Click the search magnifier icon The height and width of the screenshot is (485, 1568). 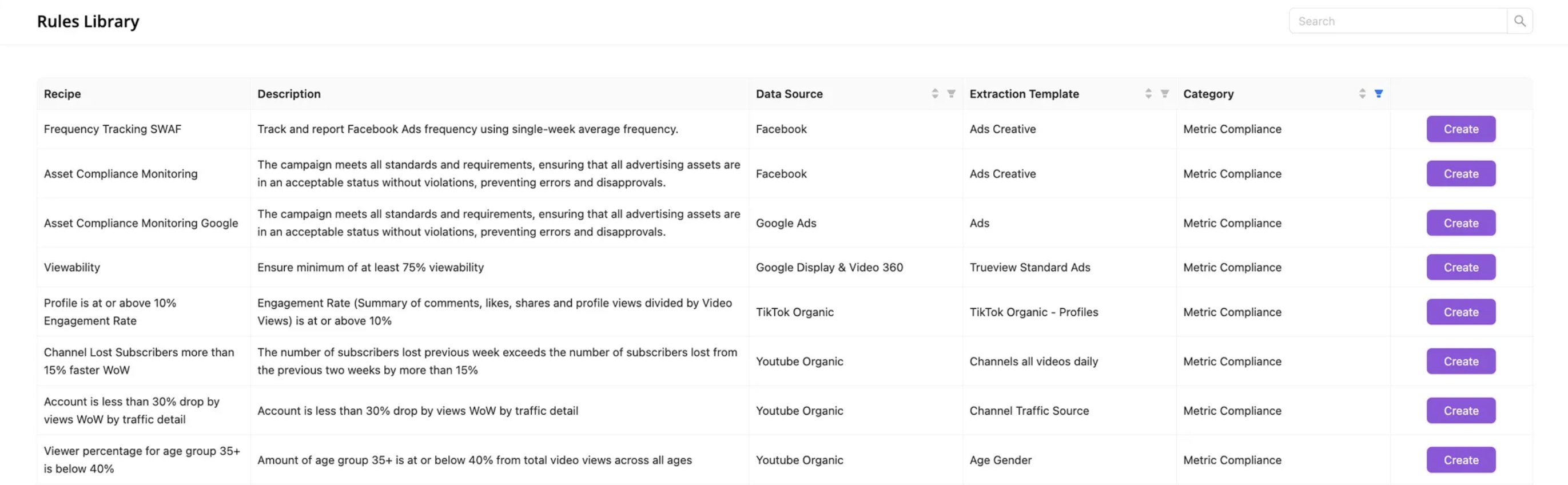point(1519,21)
